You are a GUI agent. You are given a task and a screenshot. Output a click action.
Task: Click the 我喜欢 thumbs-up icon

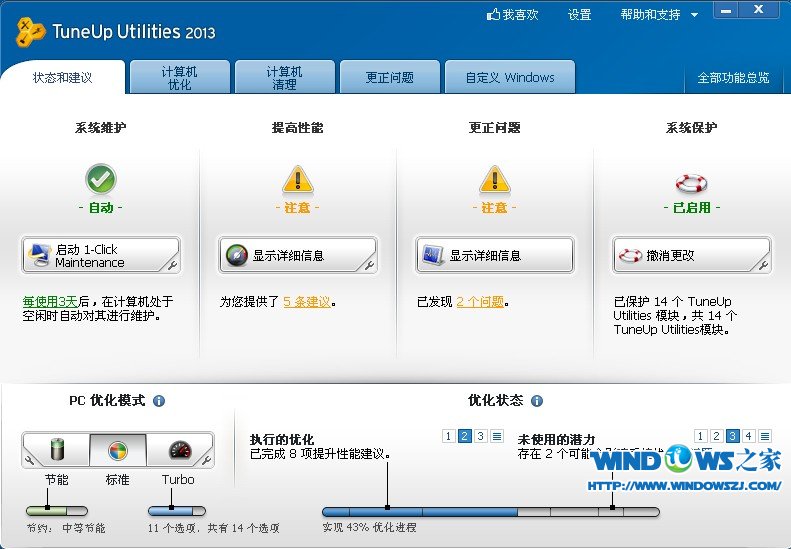493,15
